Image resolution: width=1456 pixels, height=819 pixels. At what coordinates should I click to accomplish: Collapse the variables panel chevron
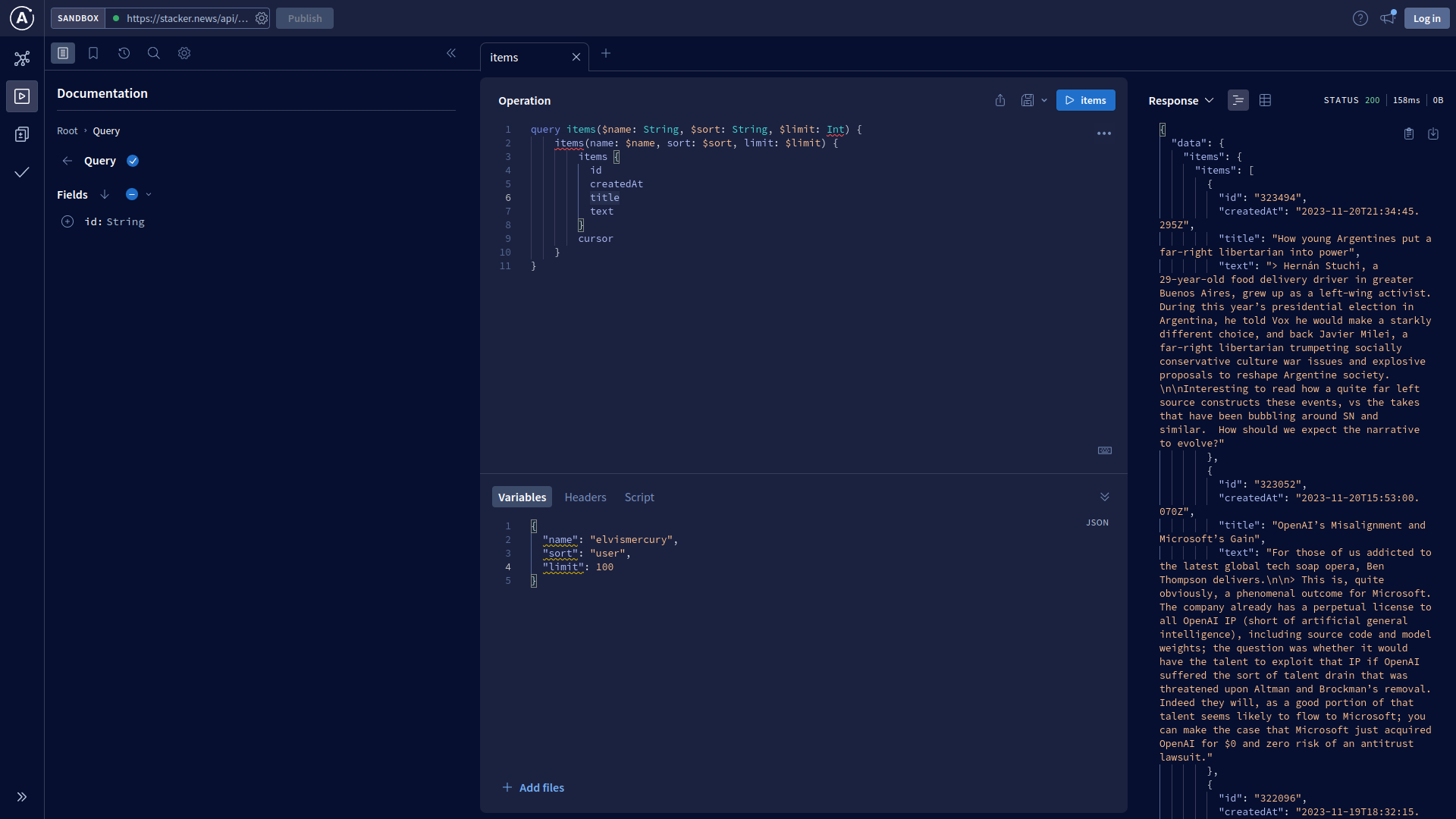tap(1104, 497)
